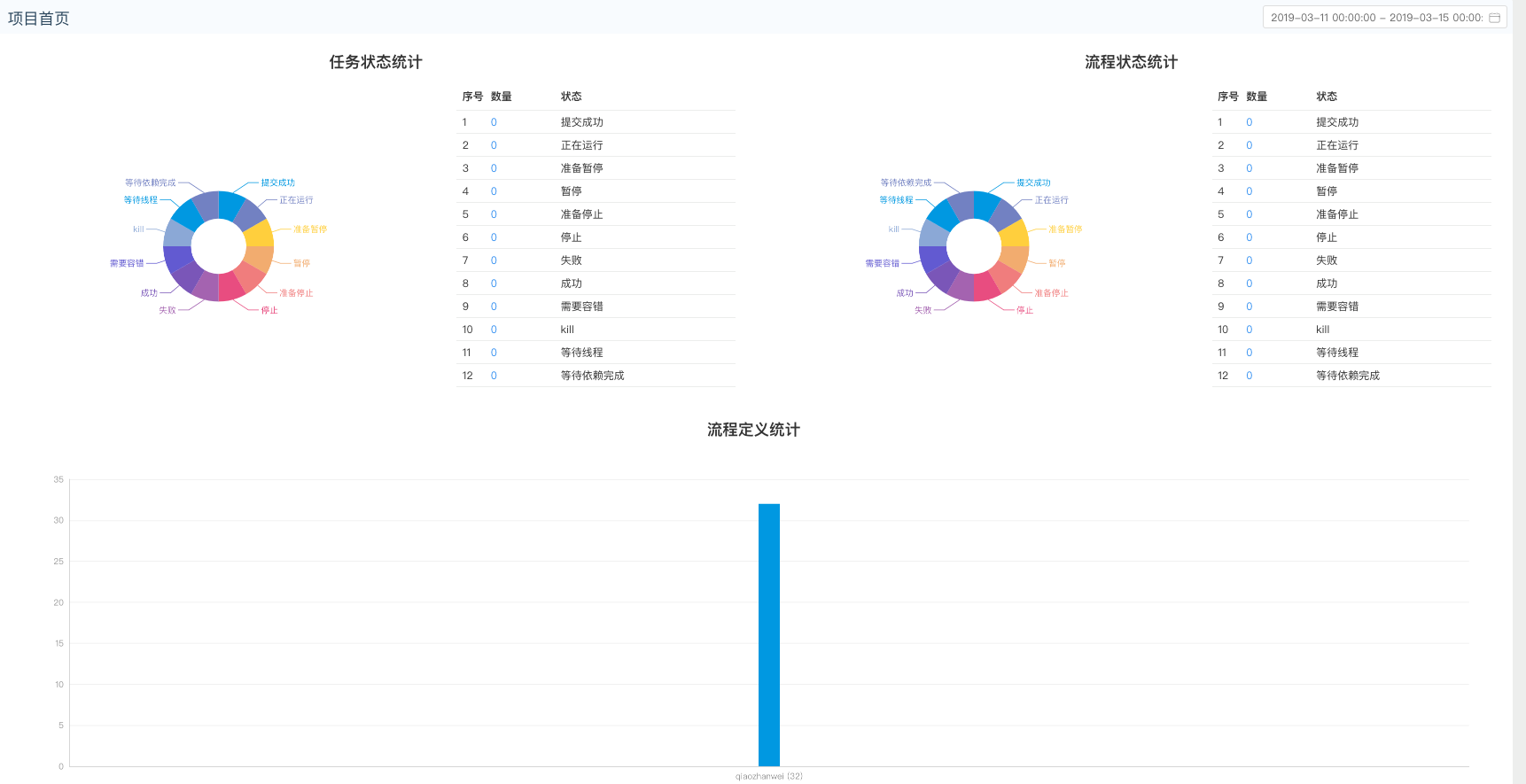
Task: Click count link for 成功 in task status table
Action: 494,283
